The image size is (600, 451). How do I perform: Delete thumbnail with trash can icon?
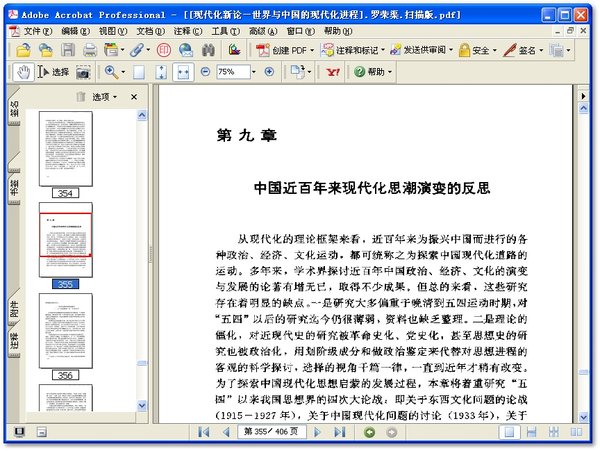click(x=81, y=97)
